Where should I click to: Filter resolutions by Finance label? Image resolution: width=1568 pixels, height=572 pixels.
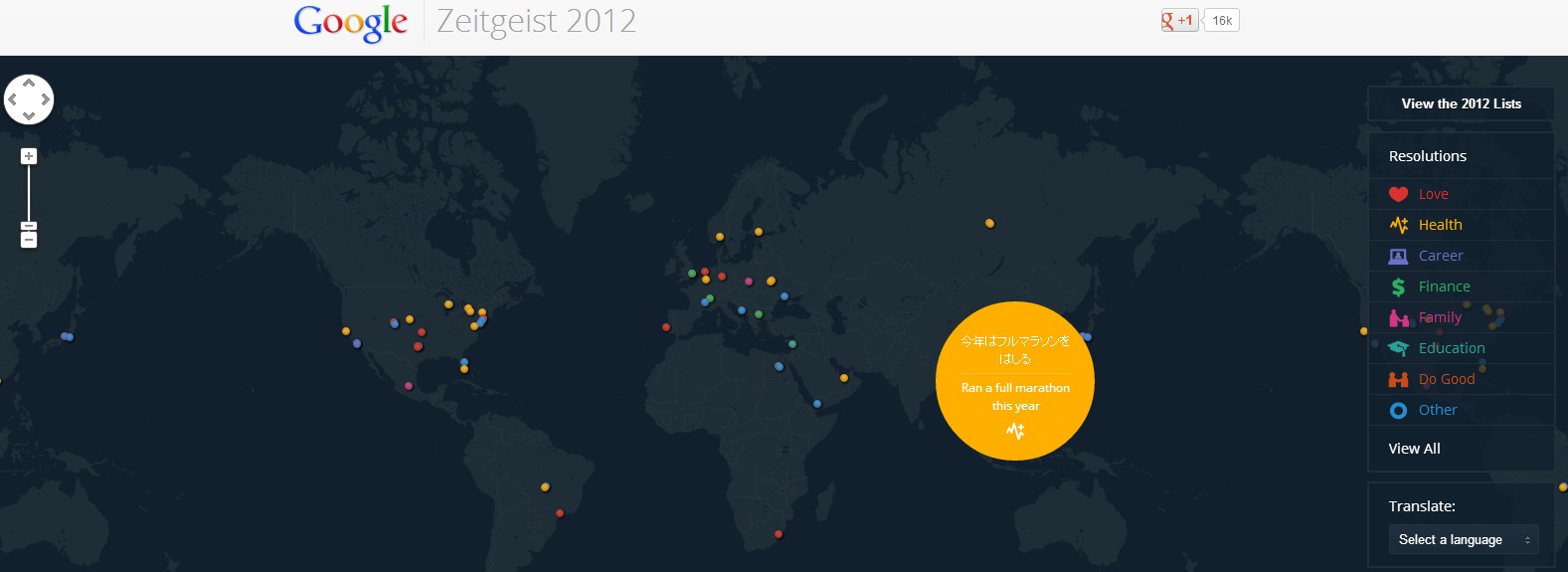click(1444, 286)
